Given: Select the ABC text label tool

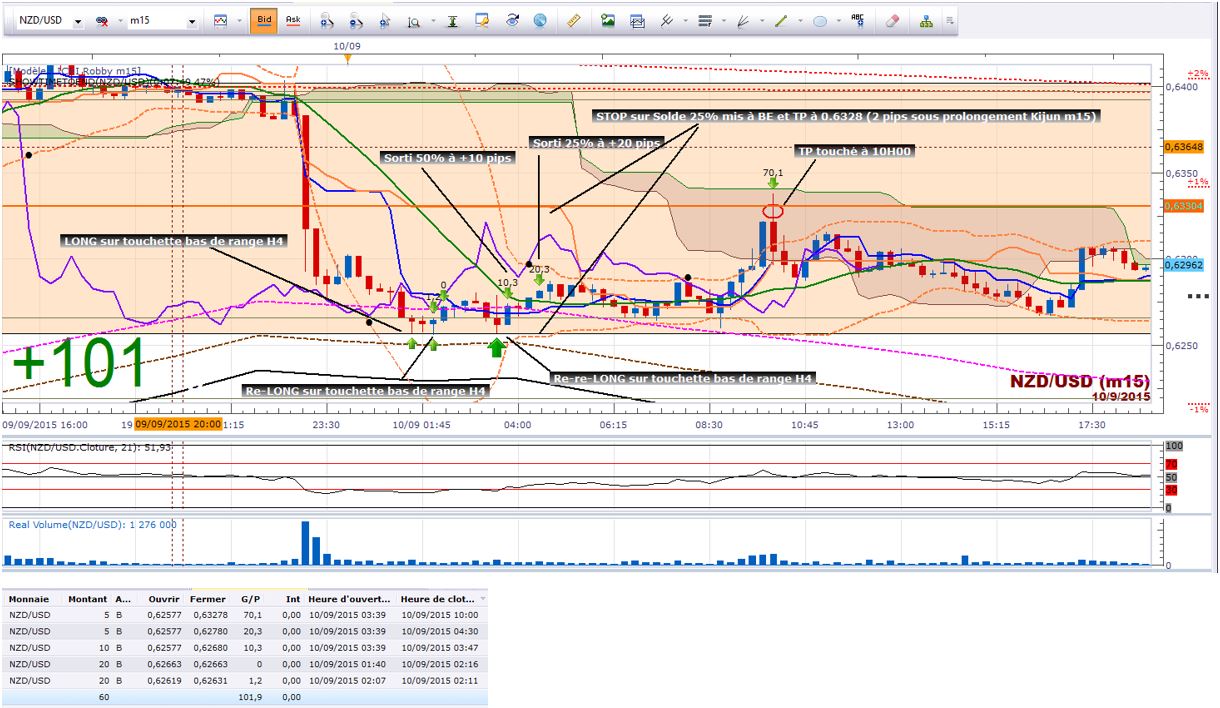Looking at the screenshot, I should [857, 20].
